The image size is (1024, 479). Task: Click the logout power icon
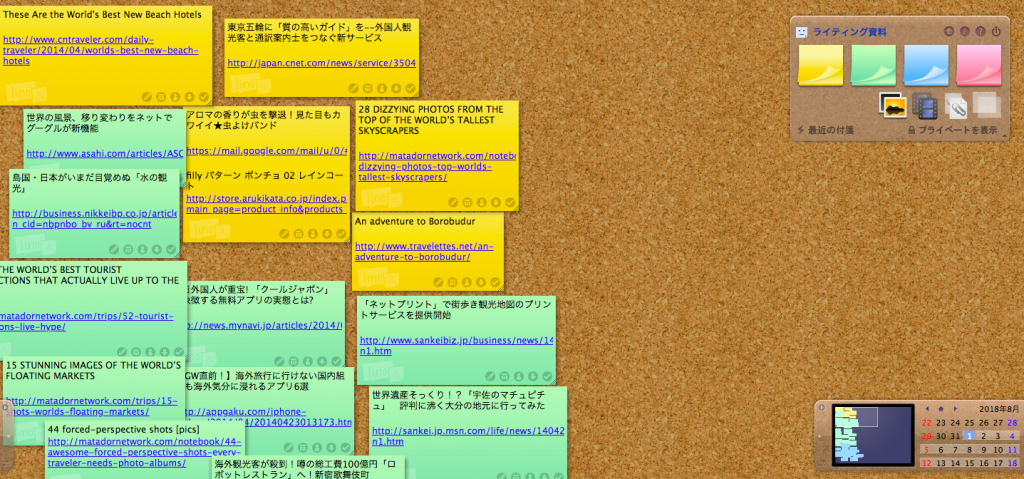[996, 31]
